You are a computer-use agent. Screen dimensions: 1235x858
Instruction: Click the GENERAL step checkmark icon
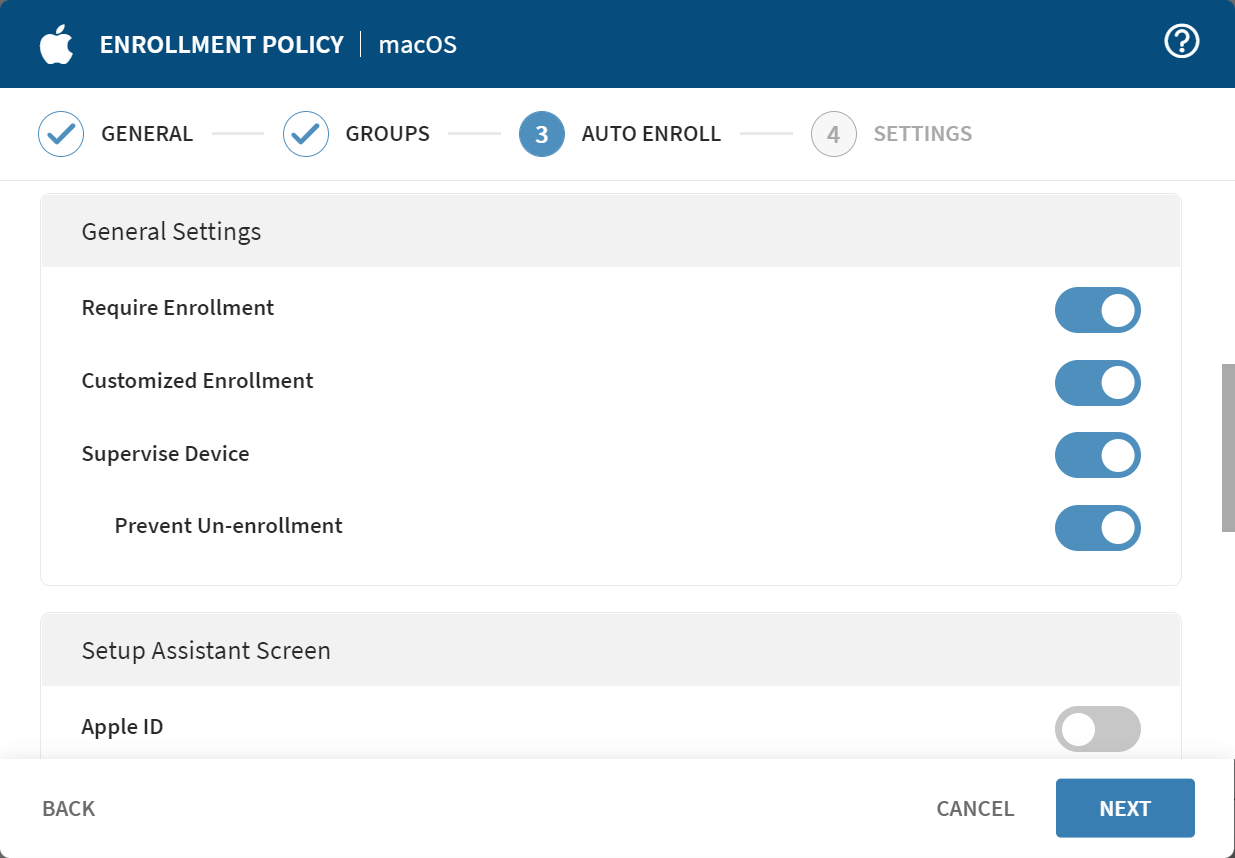pos(61,134)
